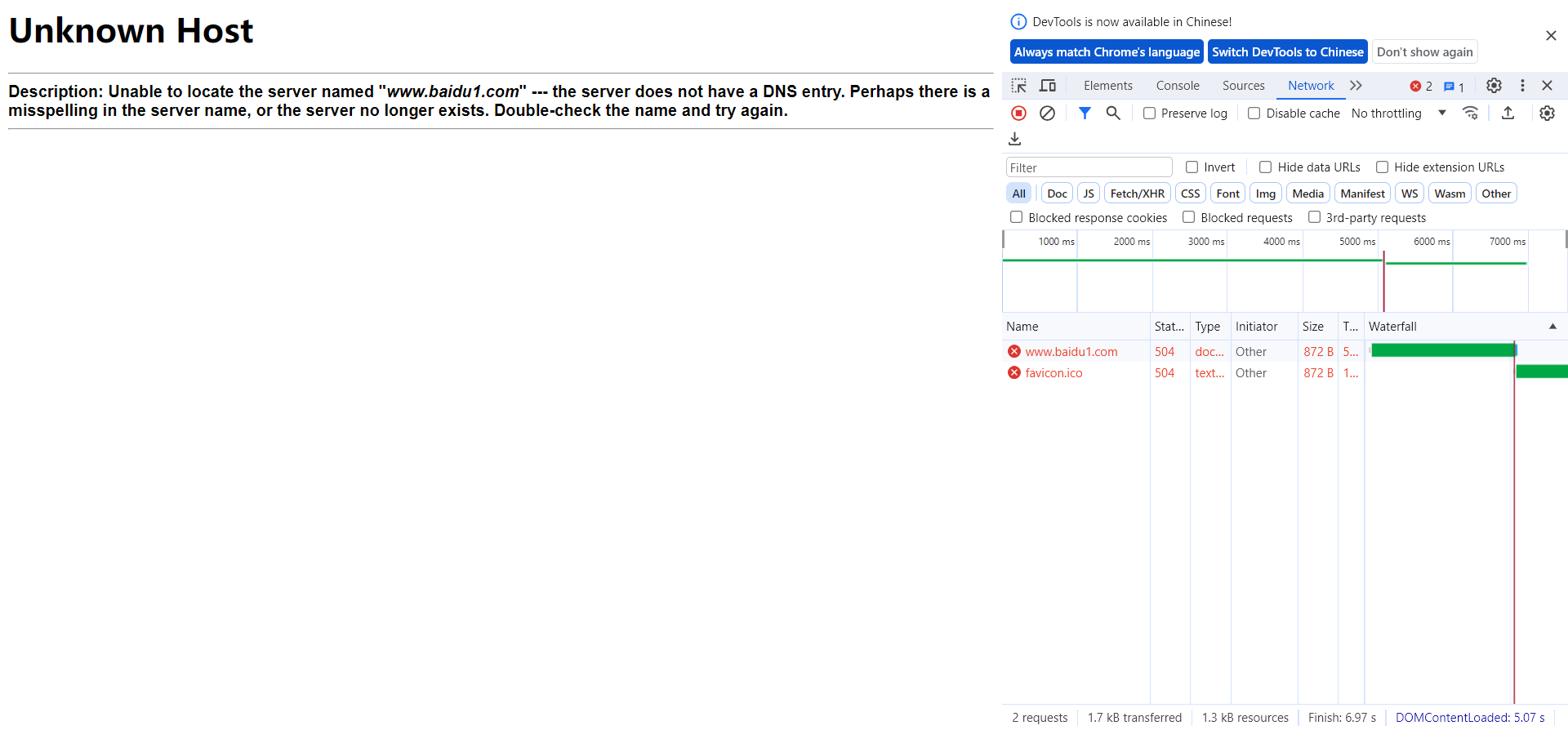Sort requests by Initiator column header
This screenshot has width=1568, height=730.
point(1263,327)
